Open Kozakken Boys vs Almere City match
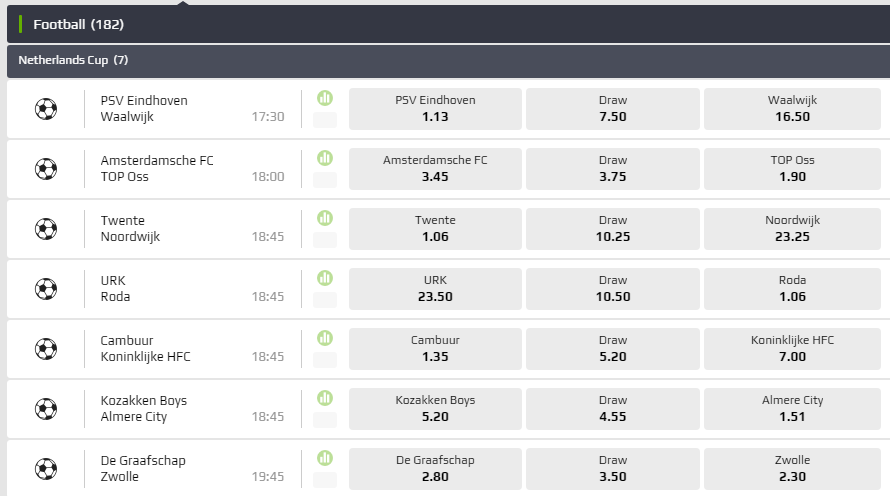Viewport: 890px width, 499px height. click(x=144, y=408)
